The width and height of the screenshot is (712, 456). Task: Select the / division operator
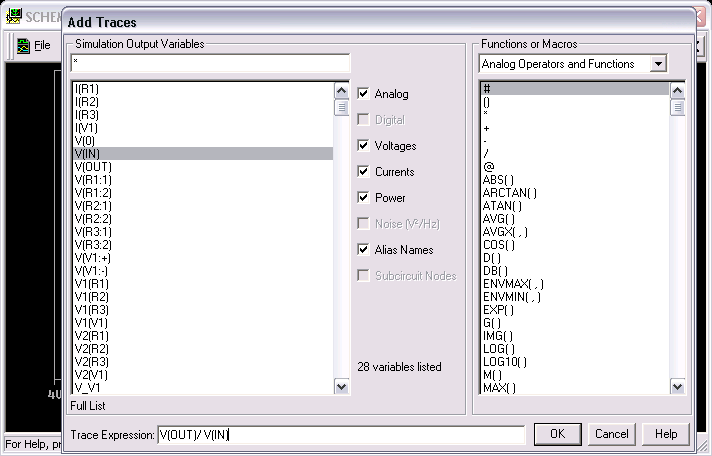575,154
